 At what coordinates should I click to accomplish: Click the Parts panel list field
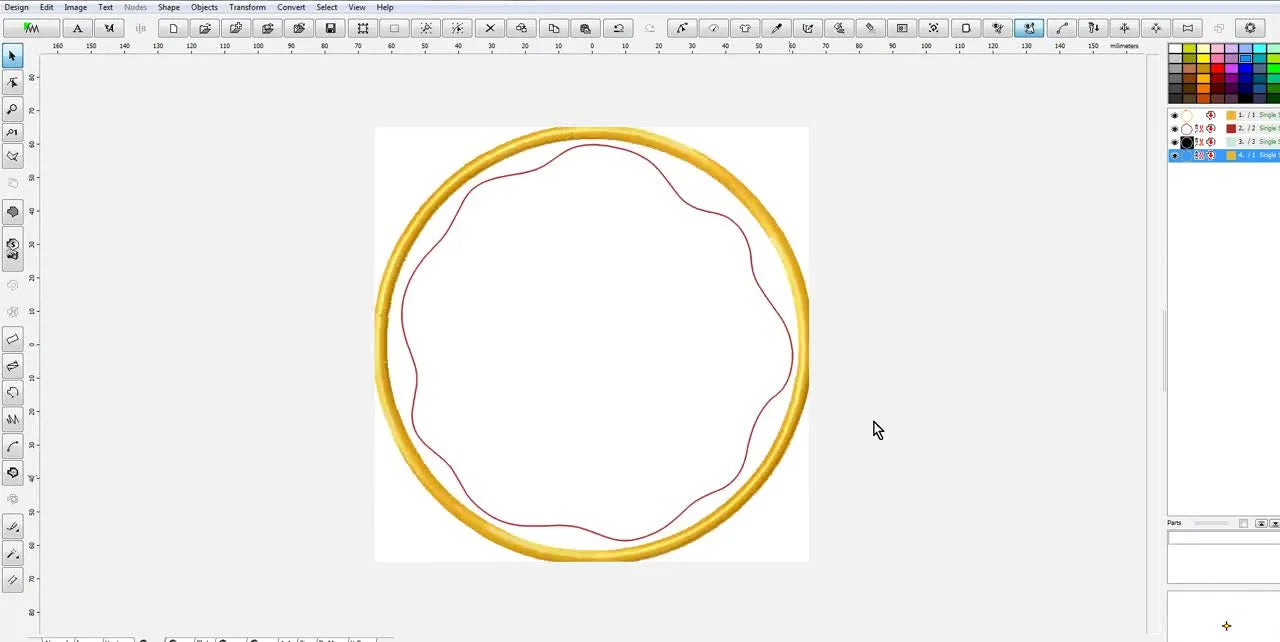tap(1223, 538)
